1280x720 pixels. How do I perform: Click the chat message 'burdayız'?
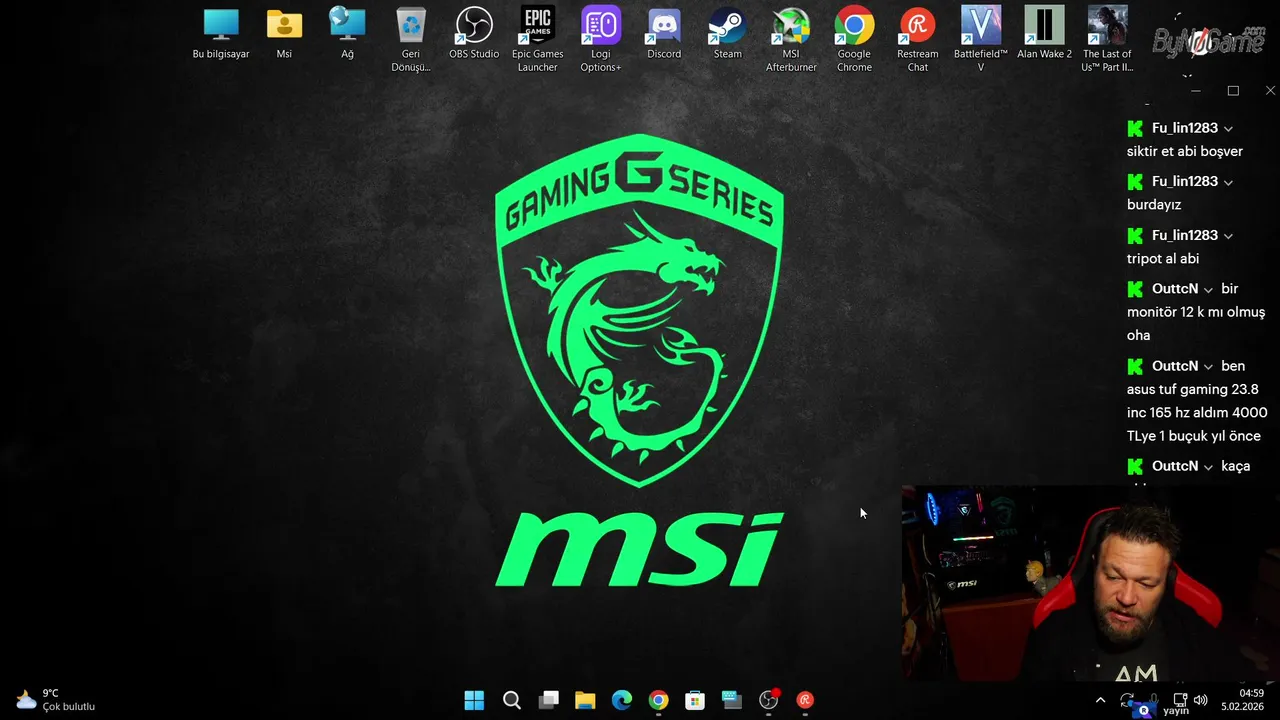point(1154,204)
